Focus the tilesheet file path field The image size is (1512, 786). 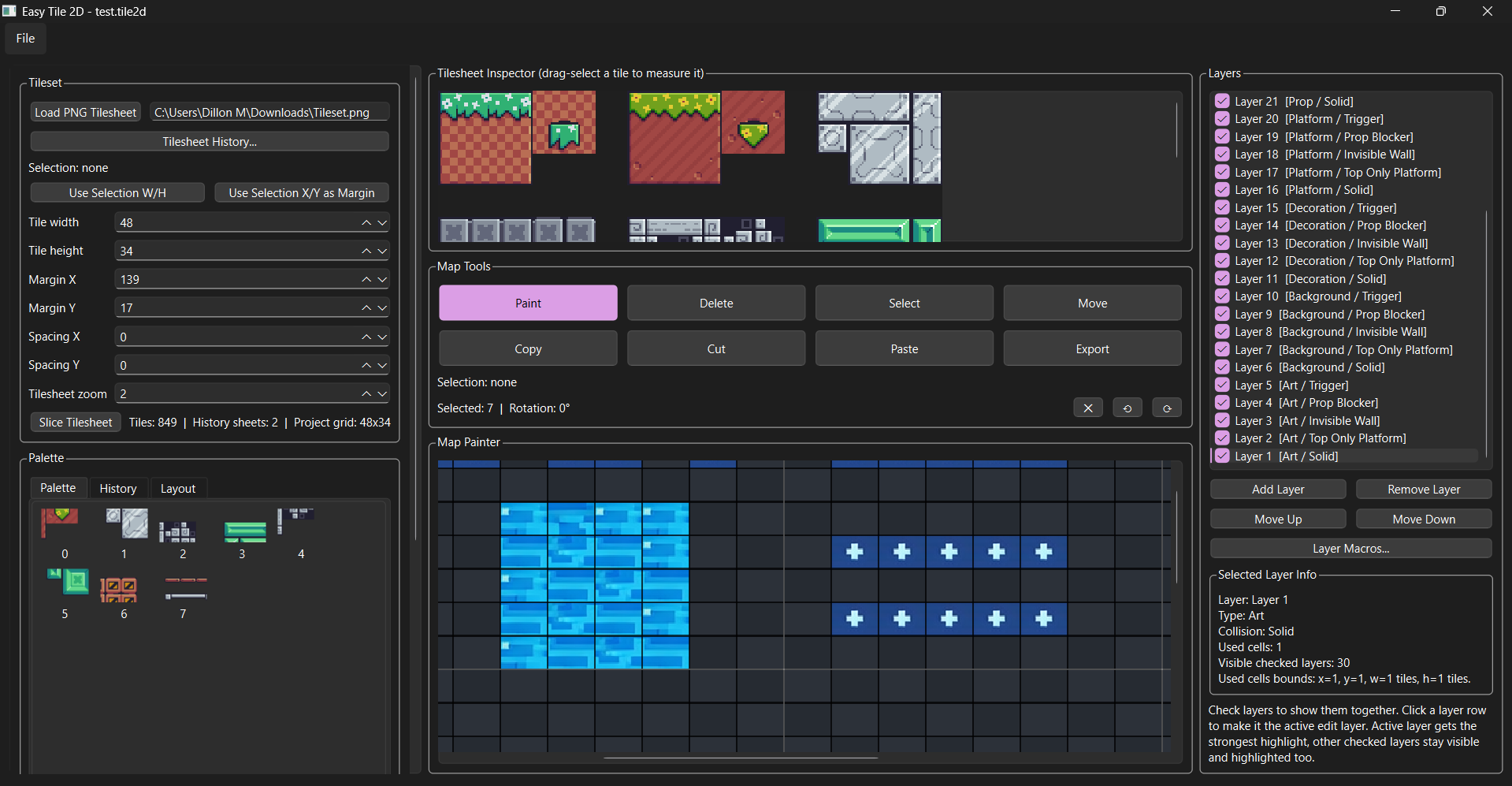(x=269, y=113)
